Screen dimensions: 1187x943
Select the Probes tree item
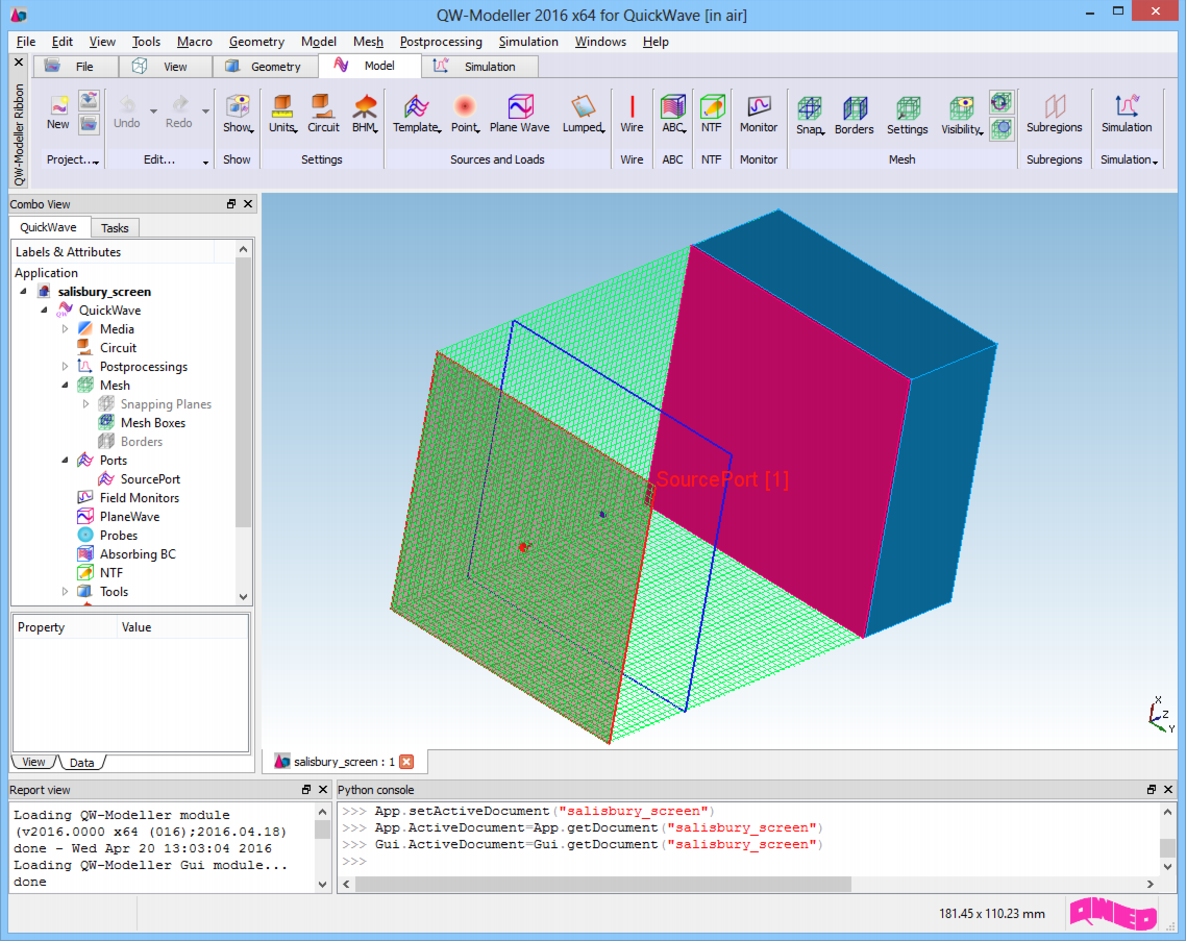[x=118, y=535]
